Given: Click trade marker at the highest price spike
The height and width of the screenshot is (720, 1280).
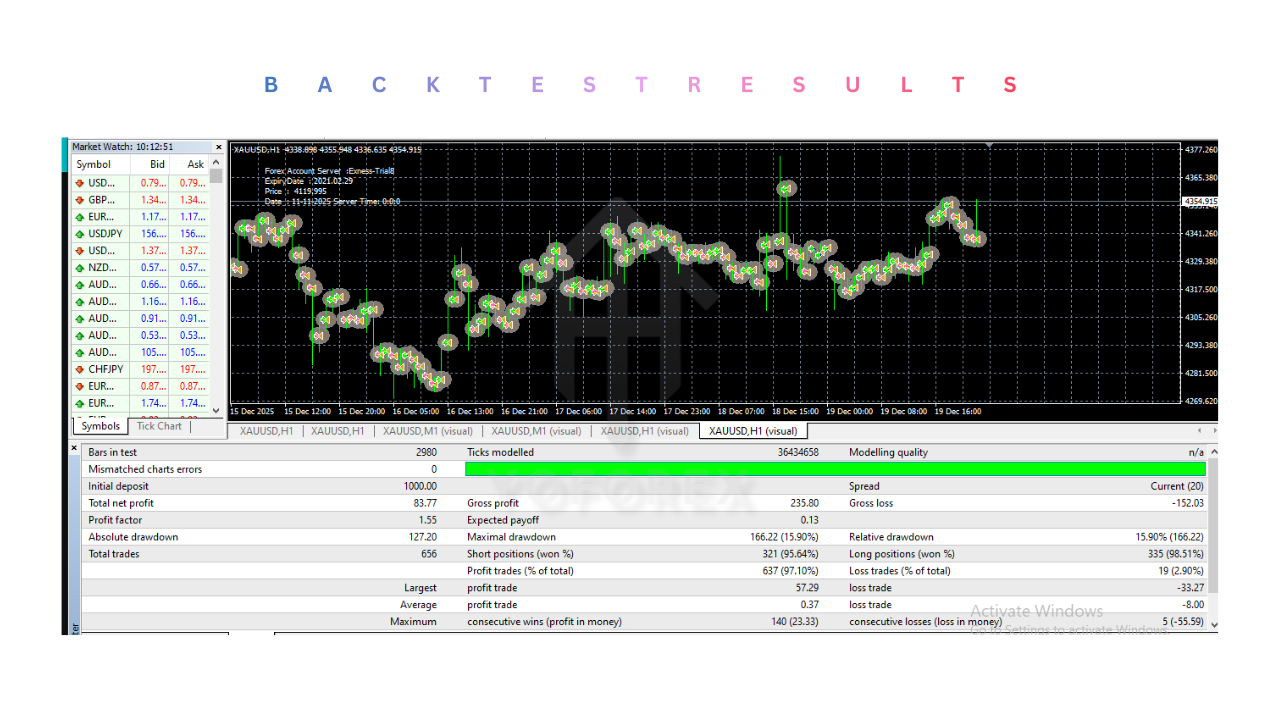Looking at the screenshot, I should click(x=786, y=188).
